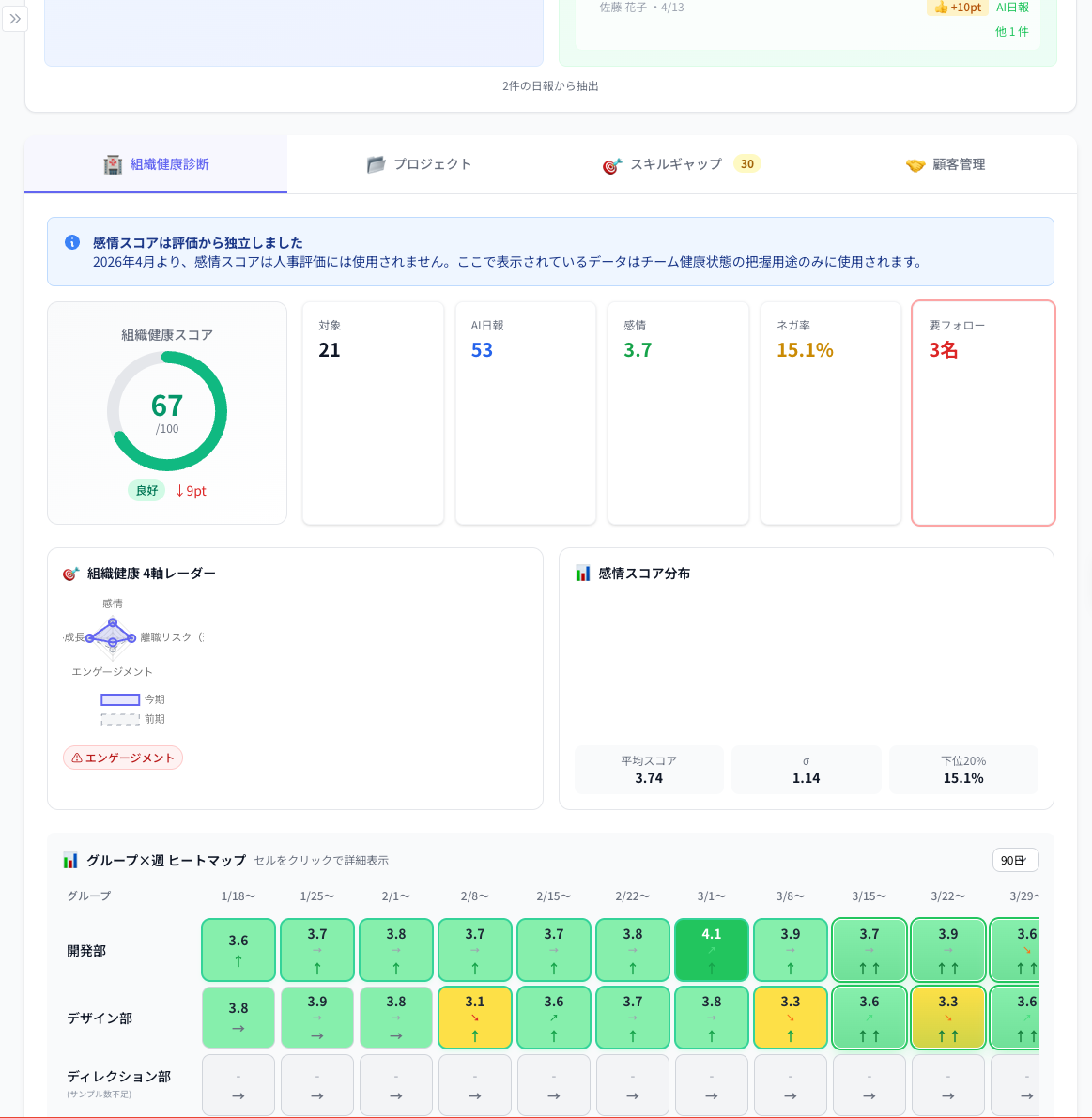This screenshot has height=1118, width=1092.
Task: Click the 組織健康診断 hospital icon
Action: pos(113,164)
